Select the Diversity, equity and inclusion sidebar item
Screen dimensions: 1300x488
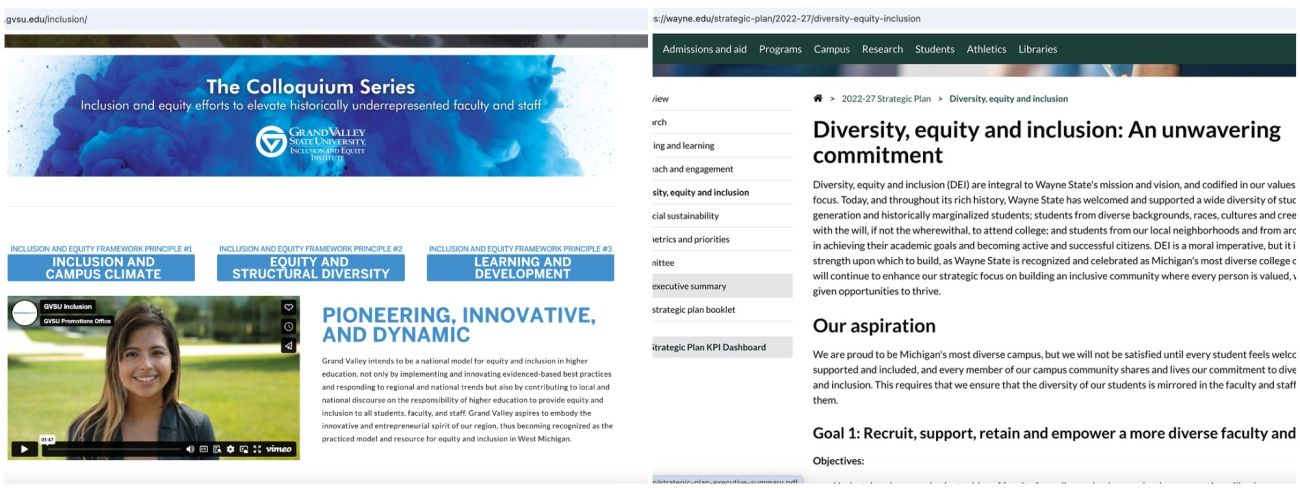click(722, 192)
